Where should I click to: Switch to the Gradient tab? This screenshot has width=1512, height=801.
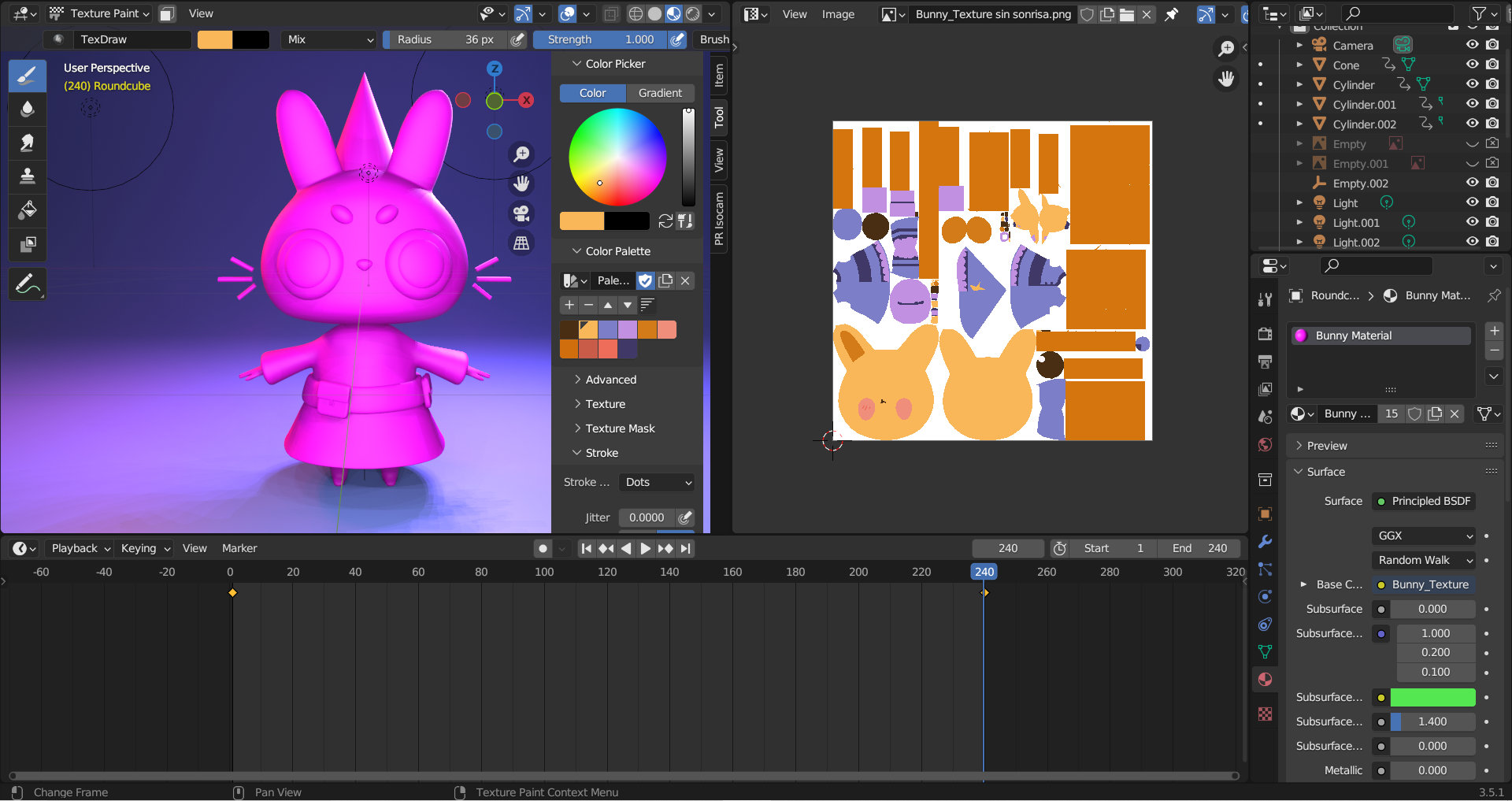click(x=660, y=93)
